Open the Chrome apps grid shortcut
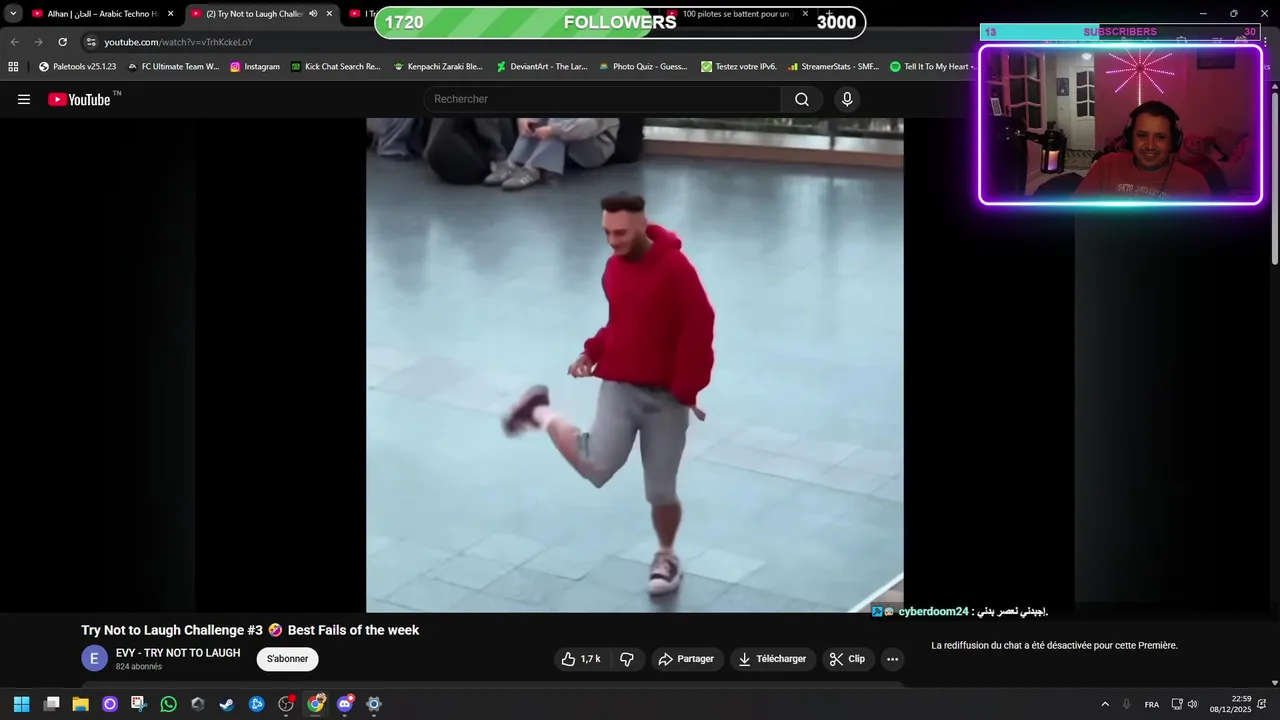 click(x=13, y=67)
